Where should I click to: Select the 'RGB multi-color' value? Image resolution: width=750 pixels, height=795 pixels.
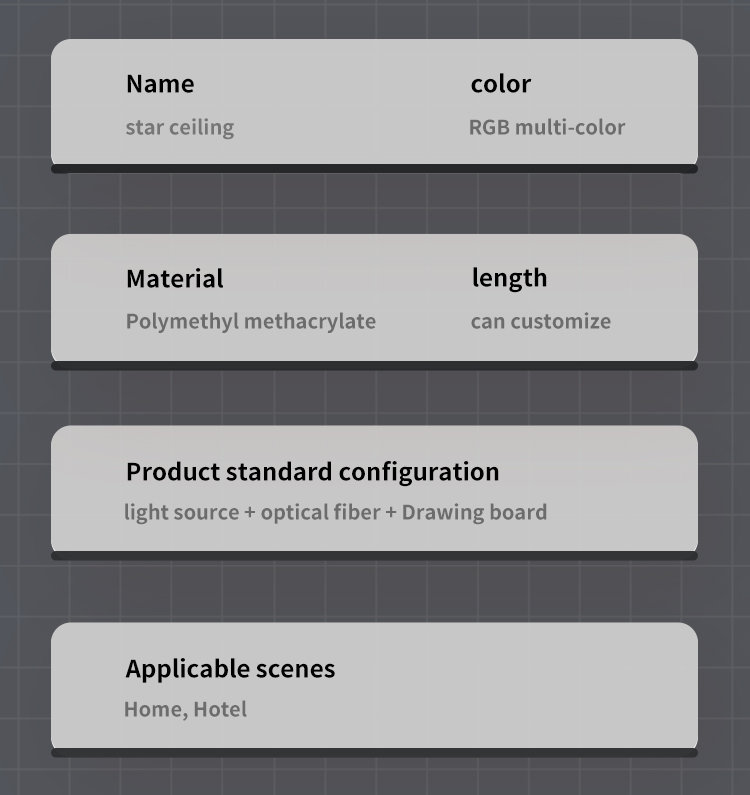[547, 127]
